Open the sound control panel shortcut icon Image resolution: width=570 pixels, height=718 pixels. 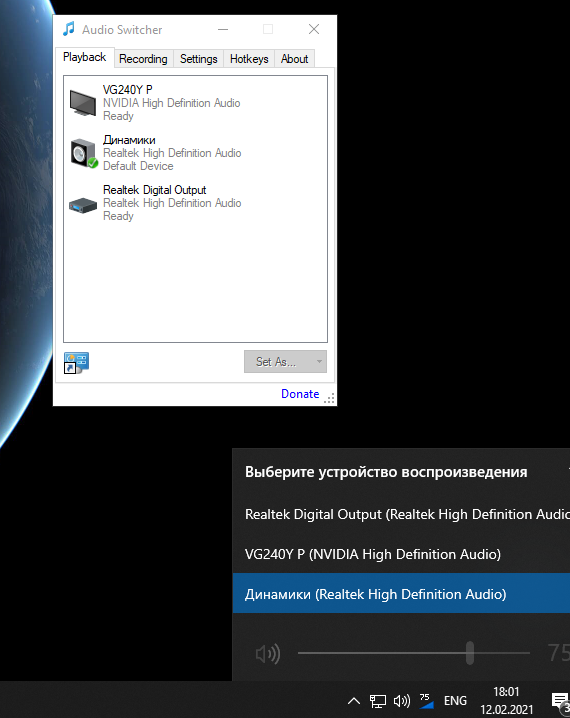76,363
